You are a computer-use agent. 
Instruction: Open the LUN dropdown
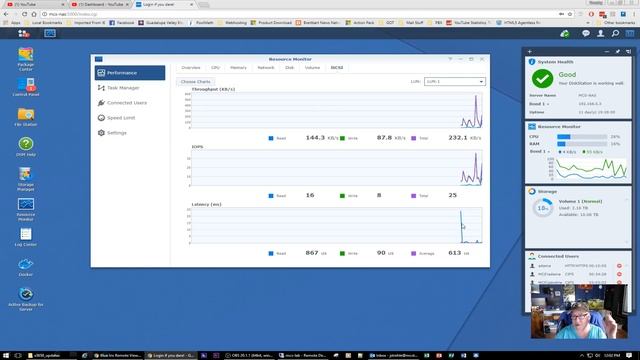[455, 82]
